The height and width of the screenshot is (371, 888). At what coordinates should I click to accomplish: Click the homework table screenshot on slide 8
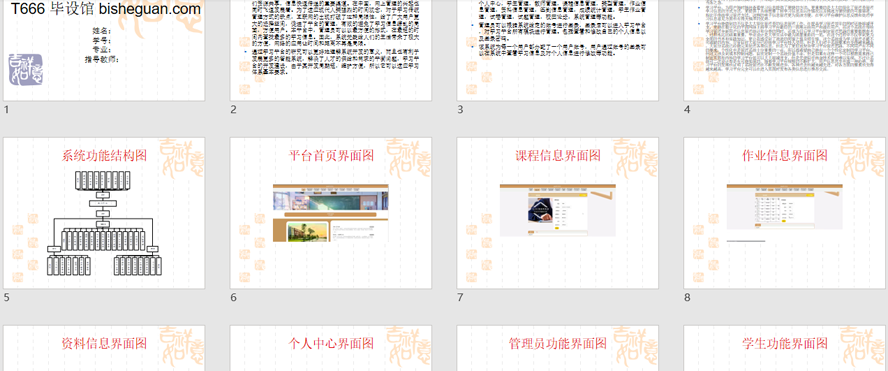click(x=784, y=207)
